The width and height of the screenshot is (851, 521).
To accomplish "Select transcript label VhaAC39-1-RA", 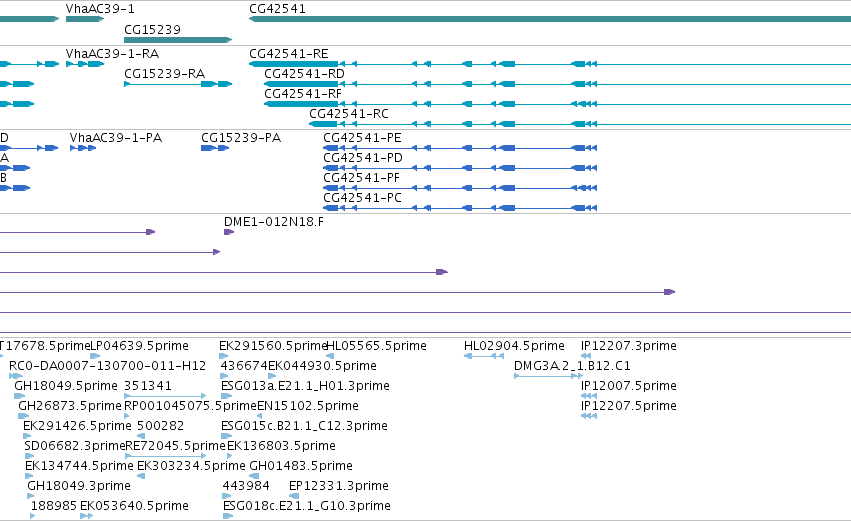I will click(112, 54).
